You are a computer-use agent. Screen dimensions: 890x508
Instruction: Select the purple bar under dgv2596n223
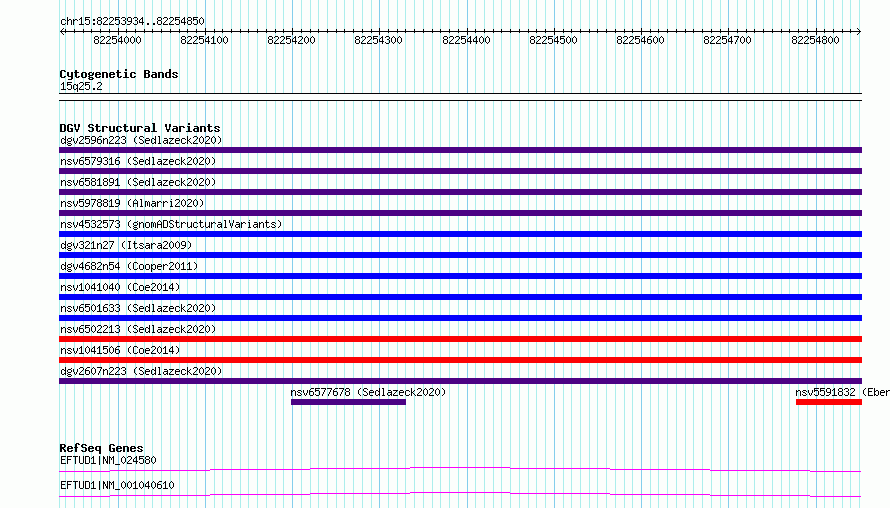point(460,150)
